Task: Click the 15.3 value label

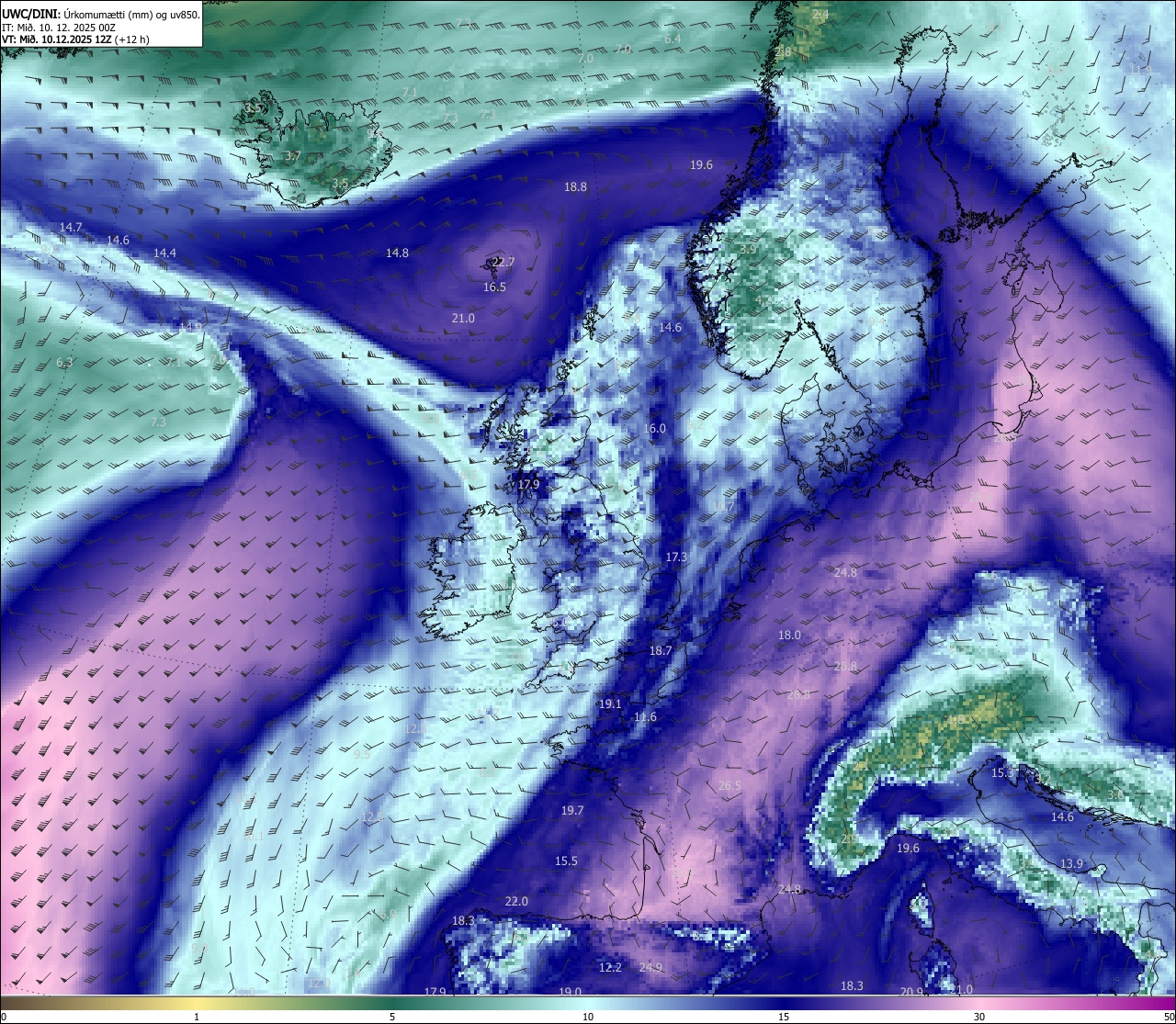Action: pos(1002,772)
